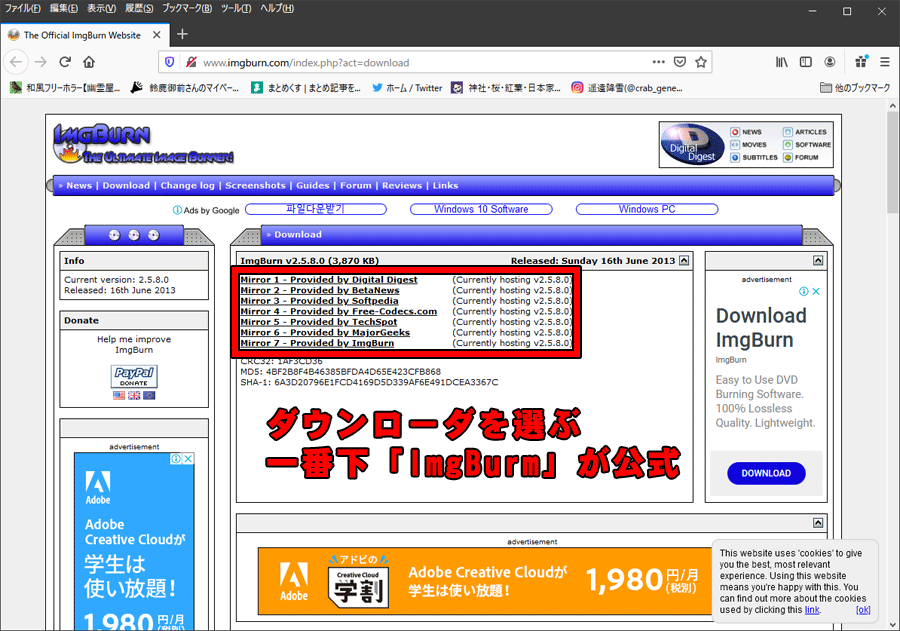900x631 pixels.
Task: Click the insecure connection padlock icon
Action: pyautogui.click(x=191, y=62)
